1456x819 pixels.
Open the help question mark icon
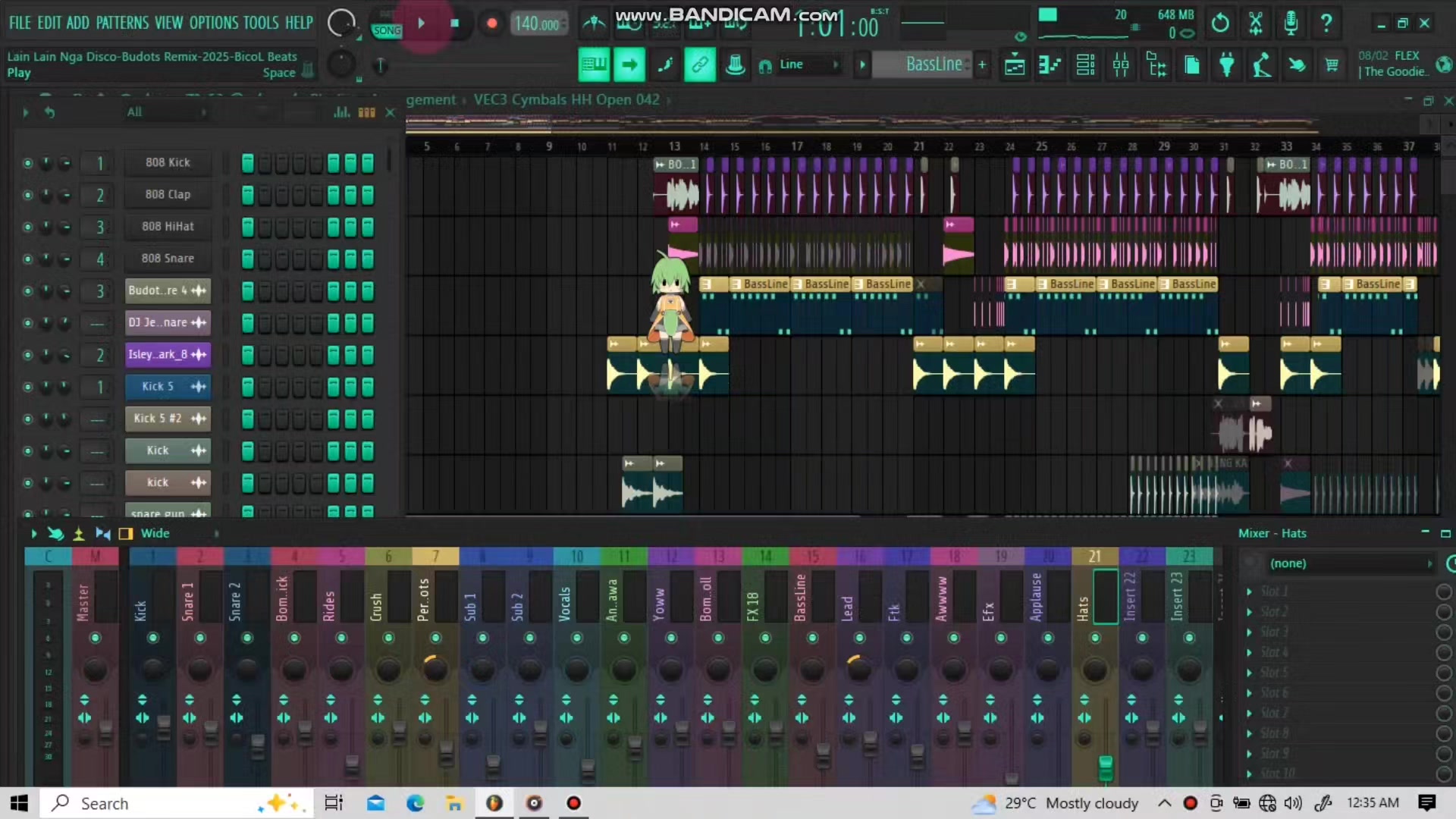tap(1326, 24)
